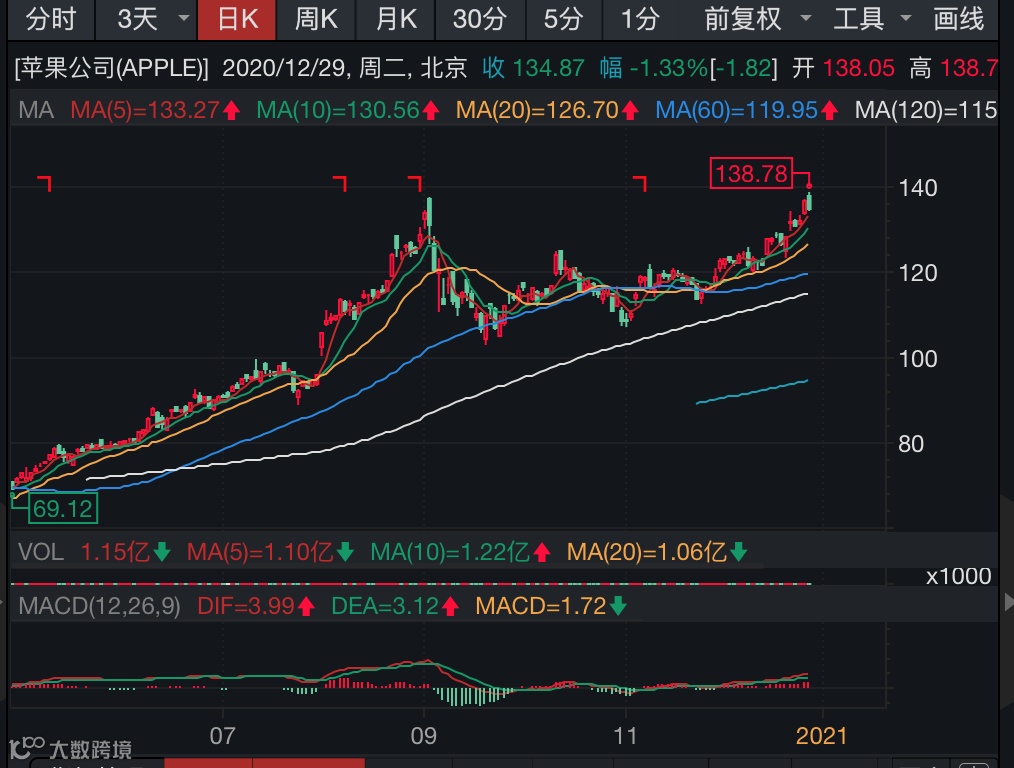Screen dimensions: 1014x768
Task: Click the 11 month axis marker
Action: 625,736
